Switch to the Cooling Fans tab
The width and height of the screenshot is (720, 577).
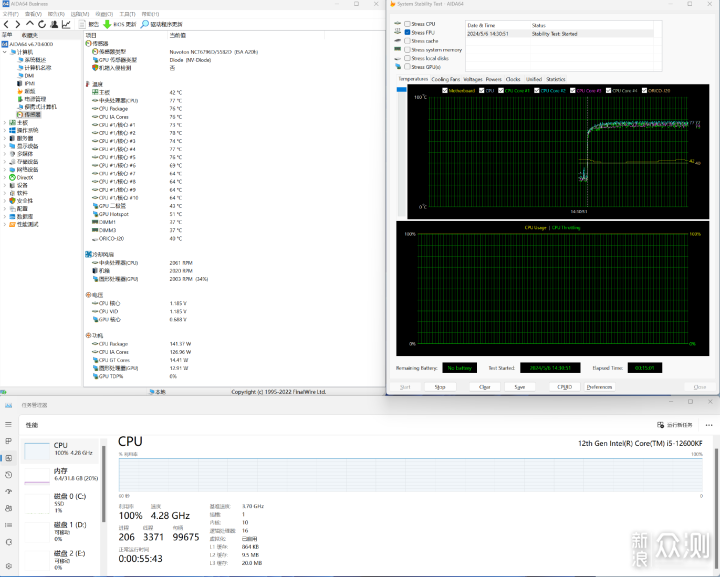(445, 79)
